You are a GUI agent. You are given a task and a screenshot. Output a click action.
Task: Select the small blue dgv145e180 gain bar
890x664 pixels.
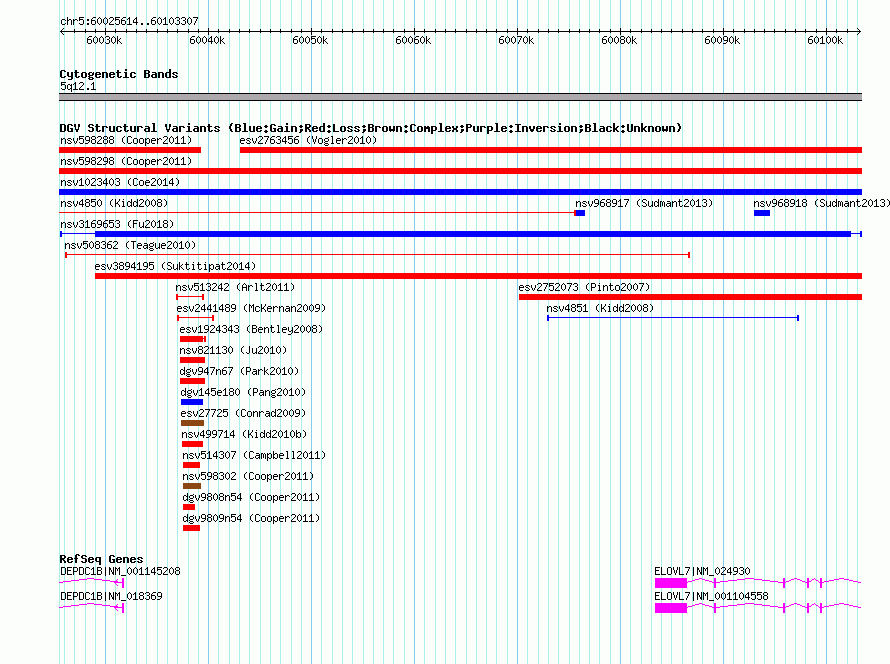(192, 402)
